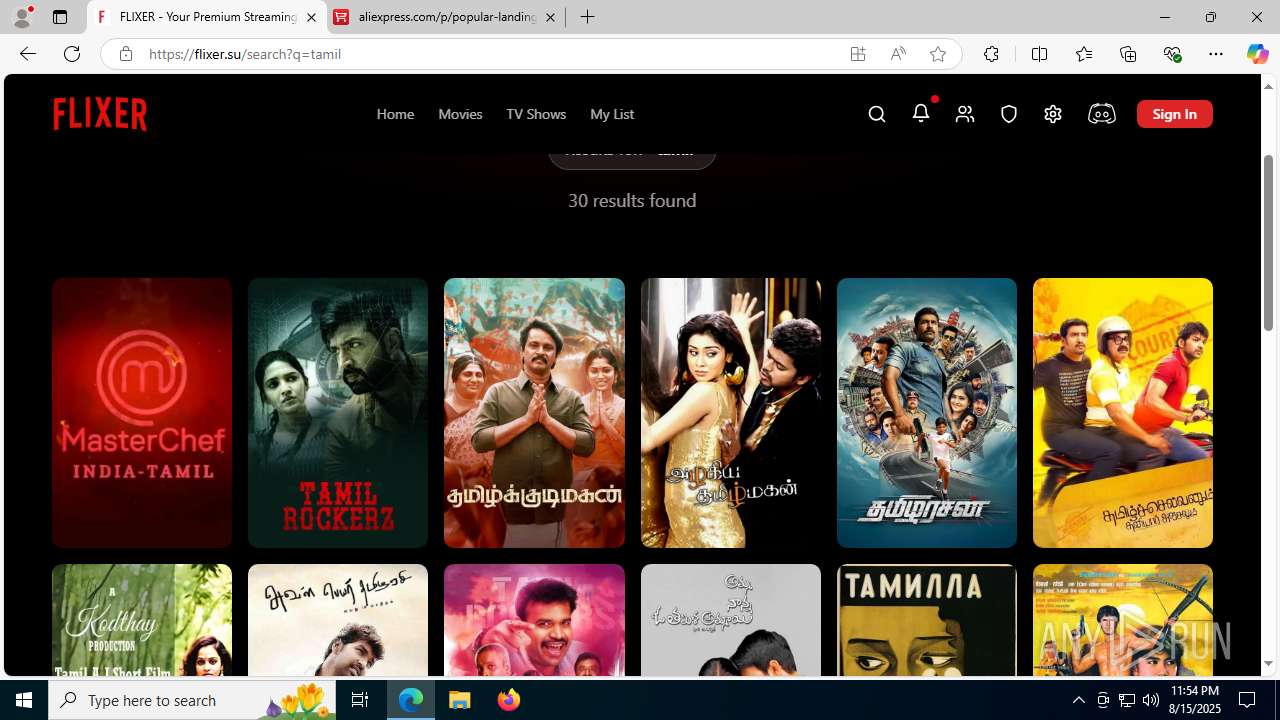Viewport: 1280px width, 720px height.
Task: Toggle Read aloud in address bar
Action: (x=898, y=54)
